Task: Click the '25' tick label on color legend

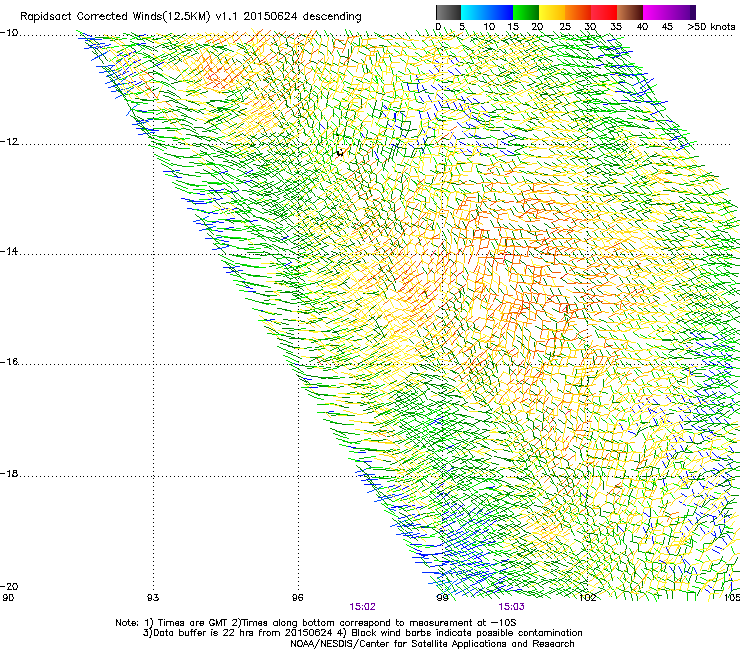Action: pos(565,27)
